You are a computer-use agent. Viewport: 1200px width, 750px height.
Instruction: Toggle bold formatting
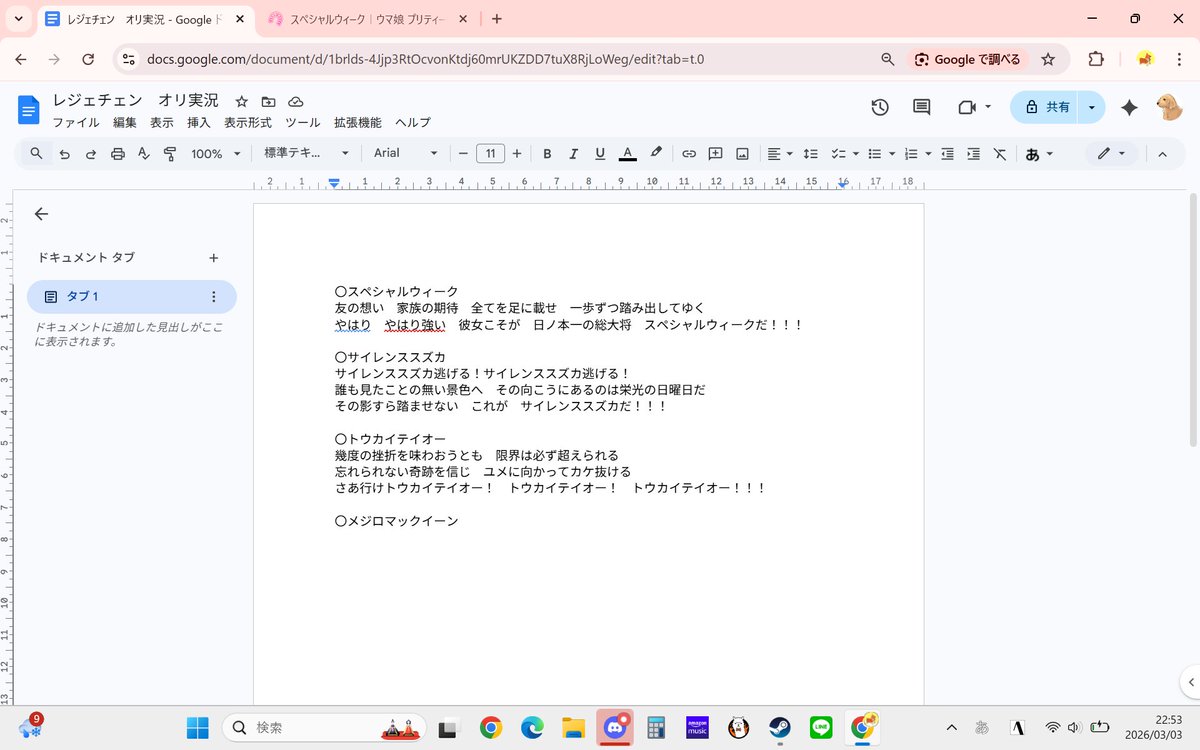[x=547, y=154]
